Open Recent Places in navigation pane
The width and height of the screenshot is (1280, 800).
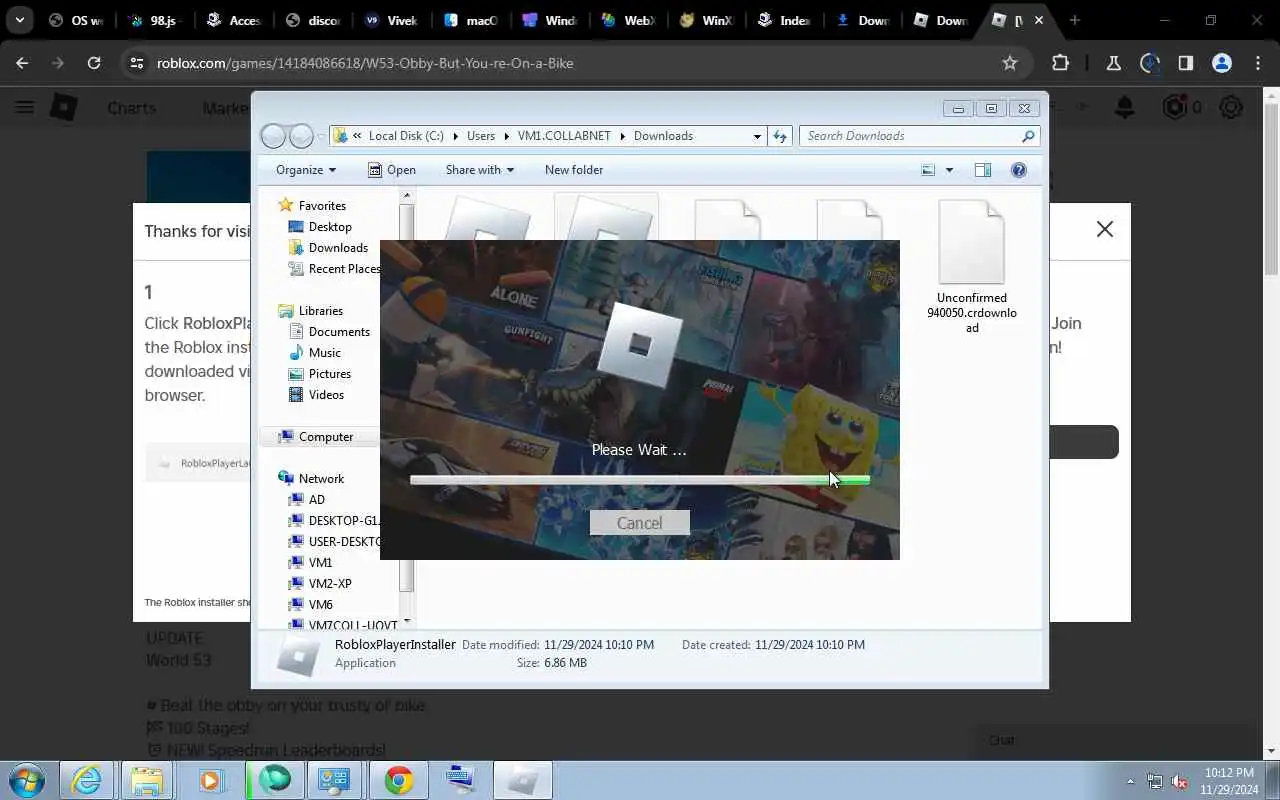coord(344,269)
